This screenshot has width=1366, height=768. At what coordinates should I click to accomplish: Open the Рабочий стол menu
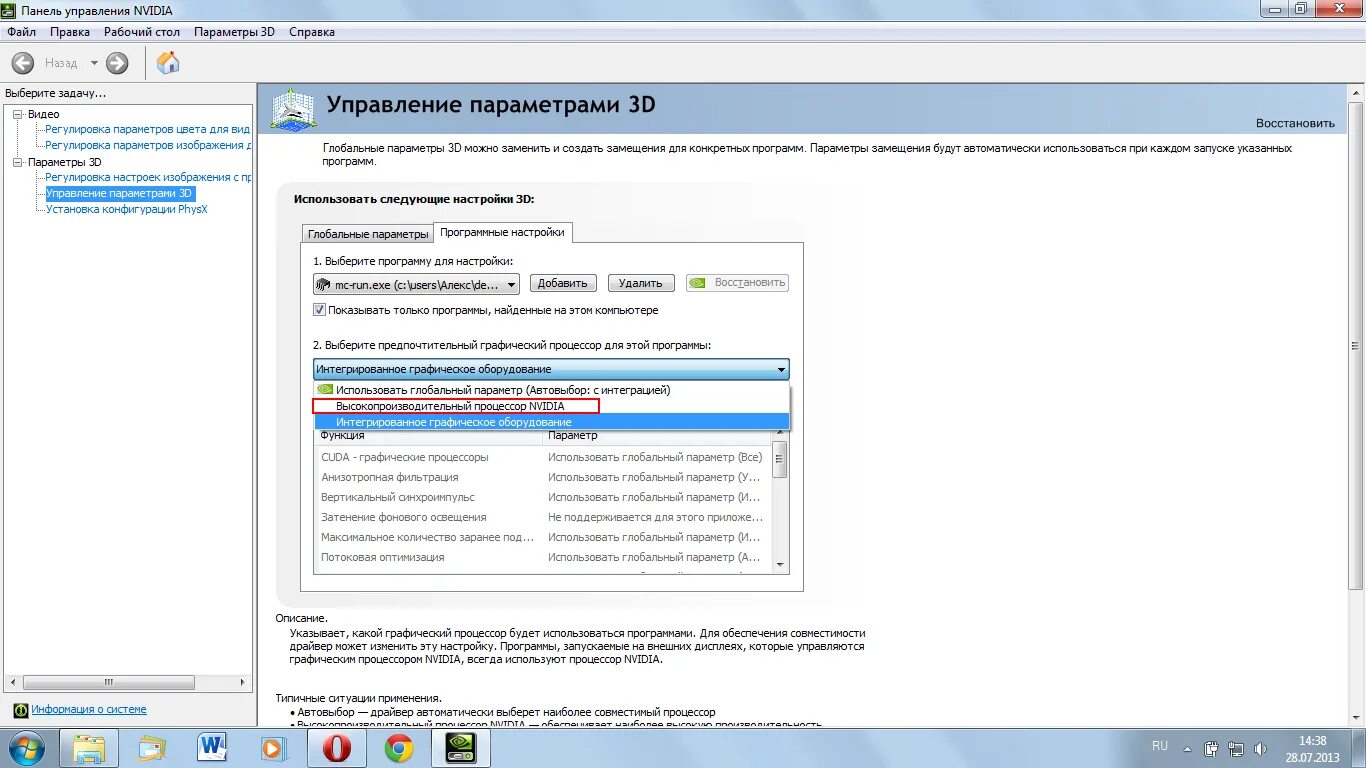coord(142,32)
